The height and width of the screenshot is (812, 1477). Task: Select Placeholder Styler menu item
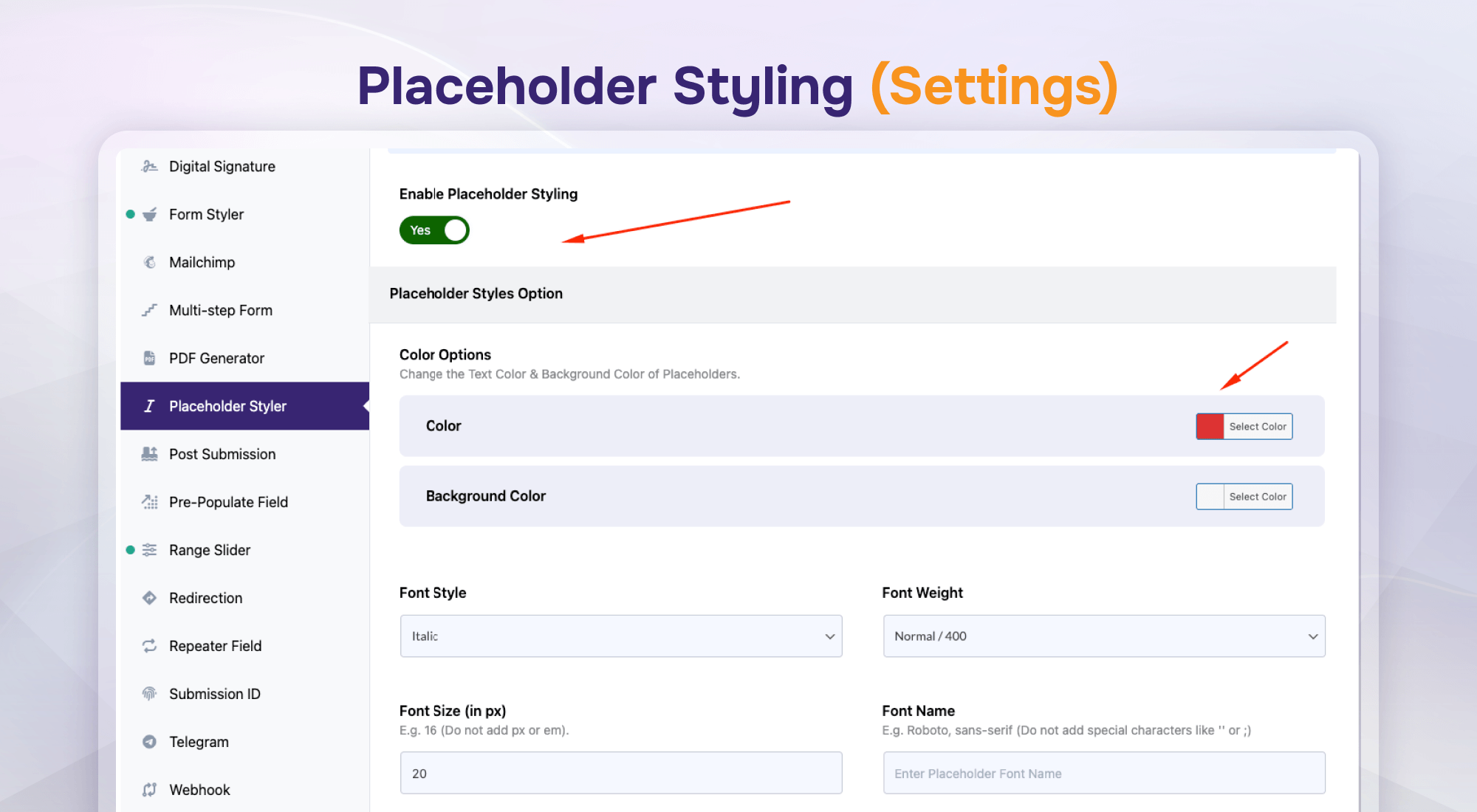coord(245,406)
